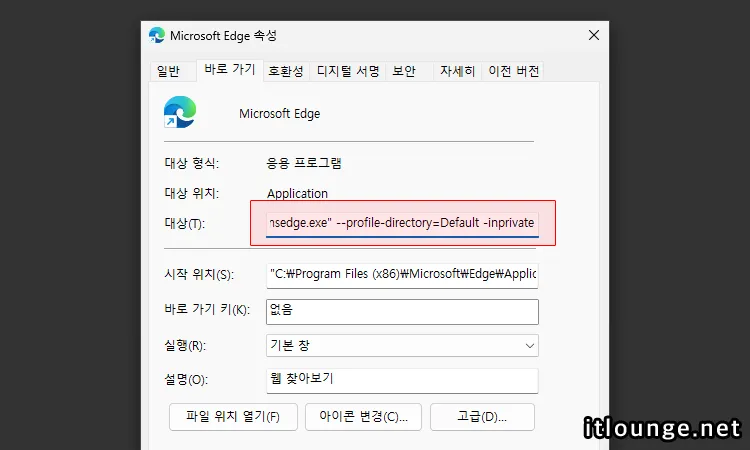Click the 설명(O): label
Viewport: 750px width, 450px height.
pos(186,380)
